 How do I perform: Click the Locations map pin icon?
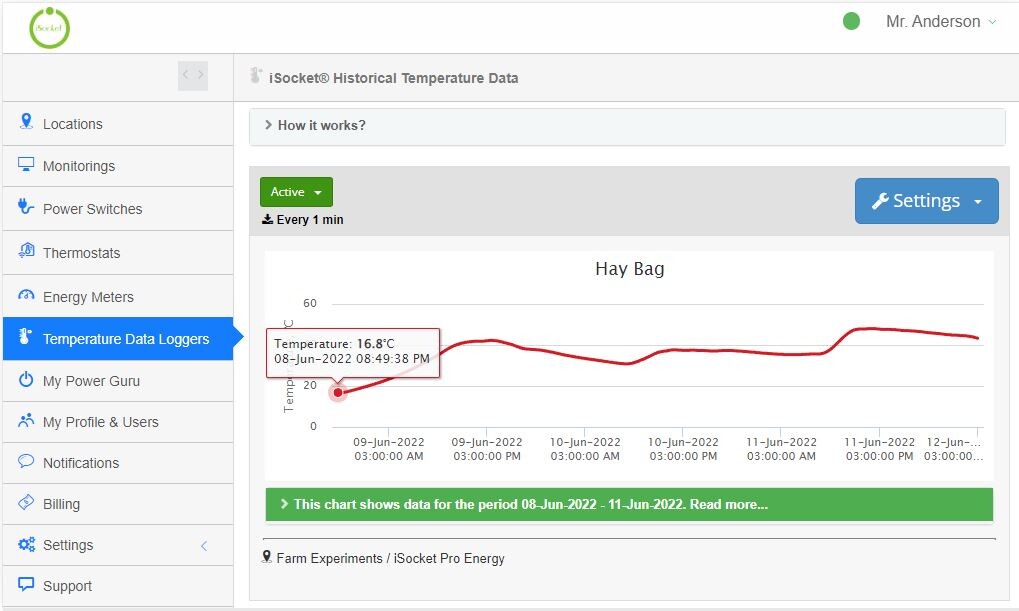(x=26, y=122)
